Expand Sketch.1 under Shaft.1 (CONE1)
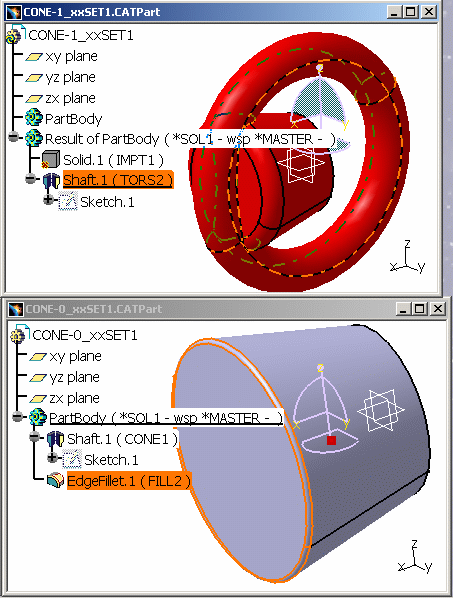 (x=52, y=457)
